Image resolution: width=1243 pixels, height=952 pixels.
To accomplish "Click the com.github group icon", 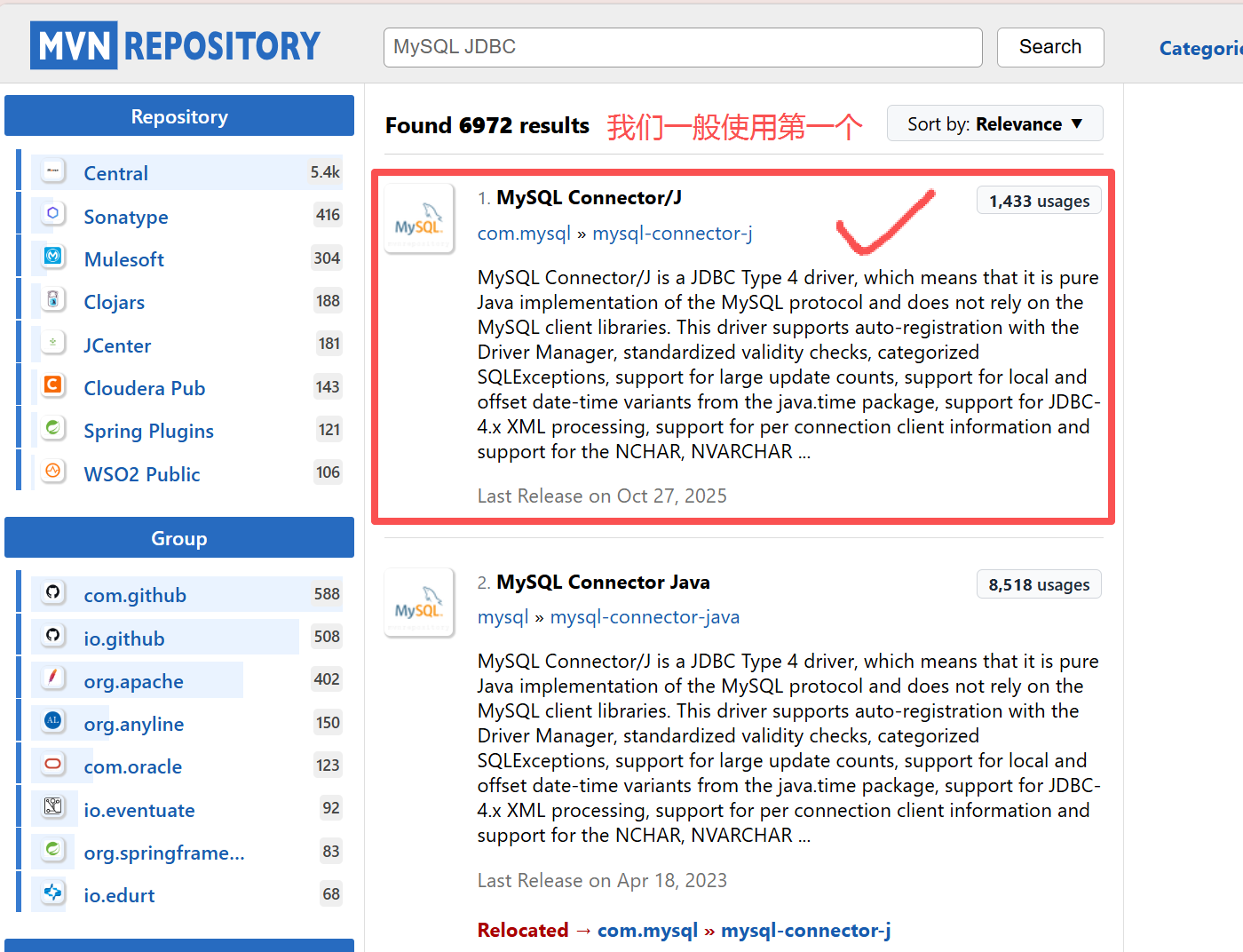I will 53,592.
